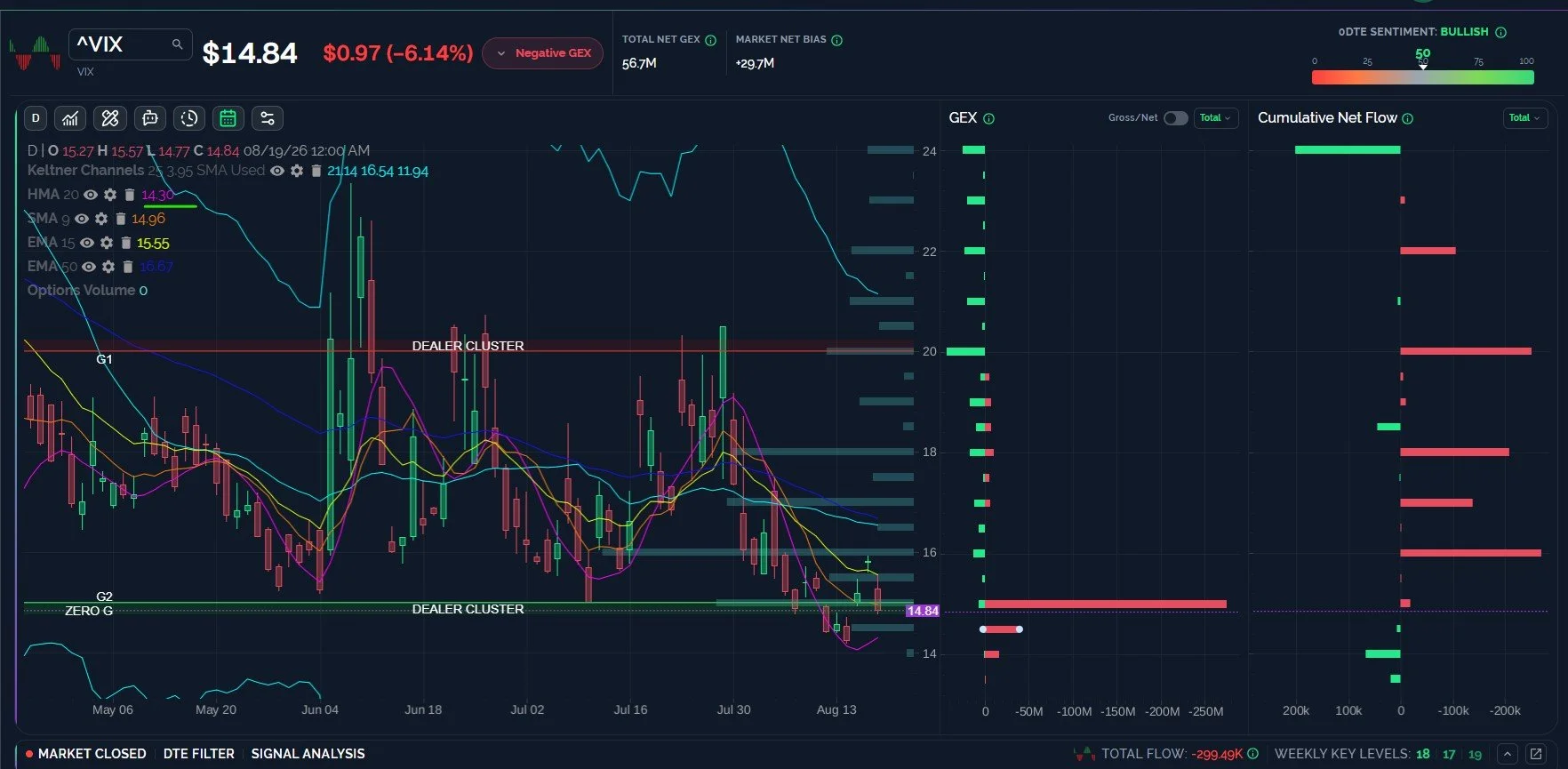This screenshot has width=1568, height=769.
Task: Click the dashed clock history icon
Action: 189,118
